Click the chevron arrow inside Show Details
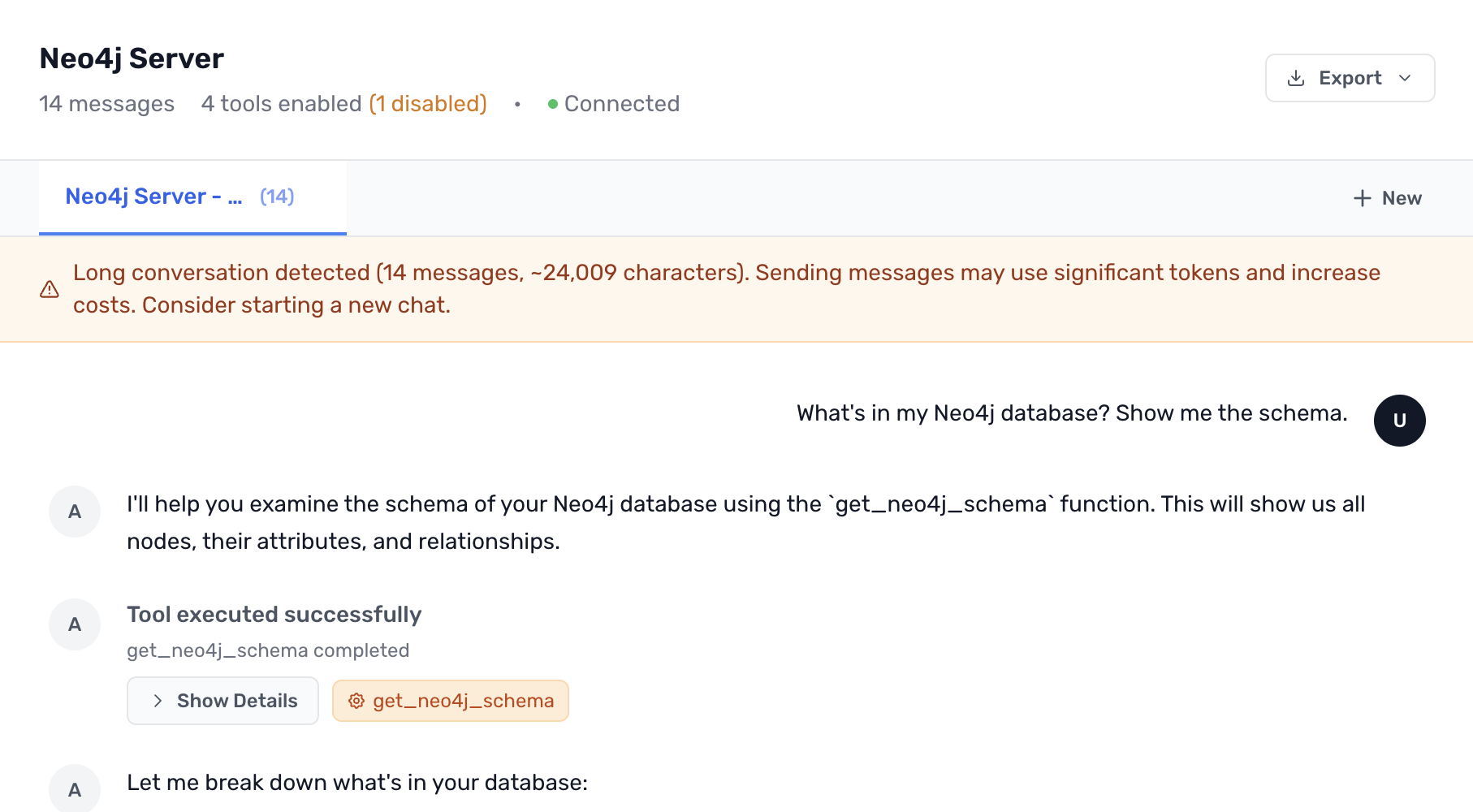 point(158,701)
